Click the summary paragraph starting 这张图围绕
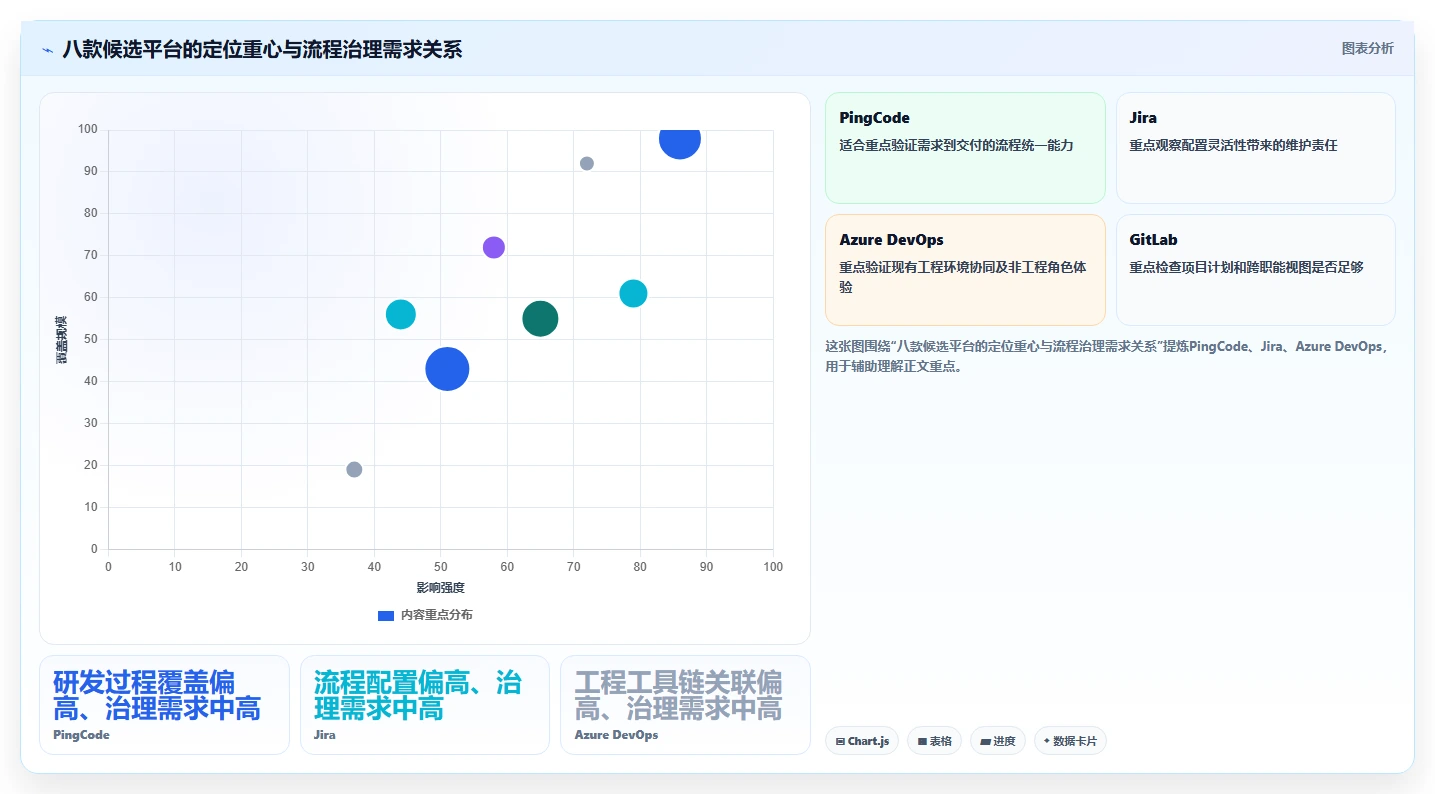The image size is (1435, 794). (1108, 356)
